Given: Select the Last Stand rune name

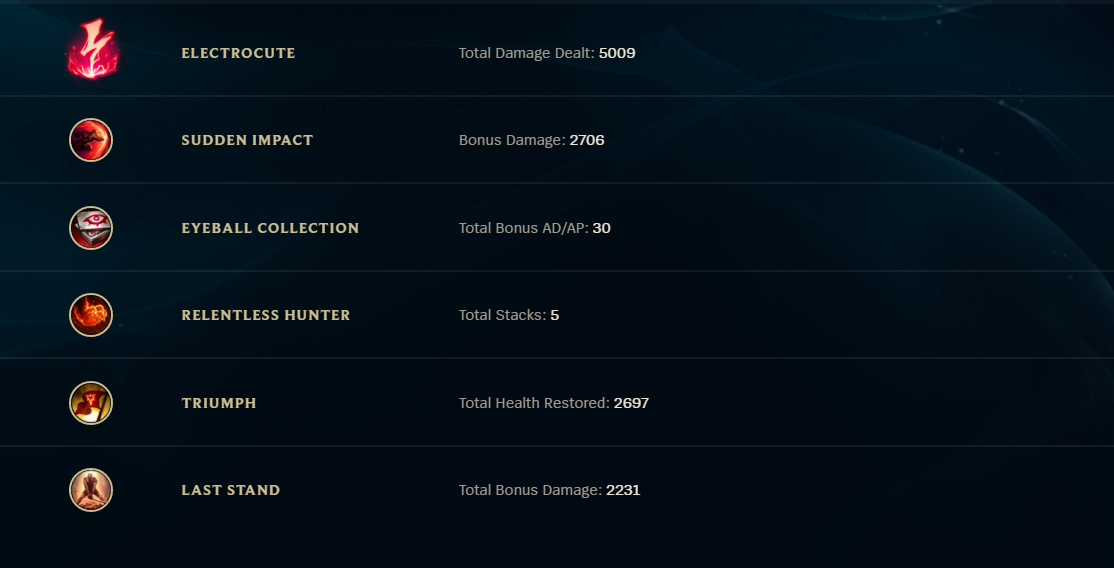Looking at the screenshot, I should pos(231,490).
